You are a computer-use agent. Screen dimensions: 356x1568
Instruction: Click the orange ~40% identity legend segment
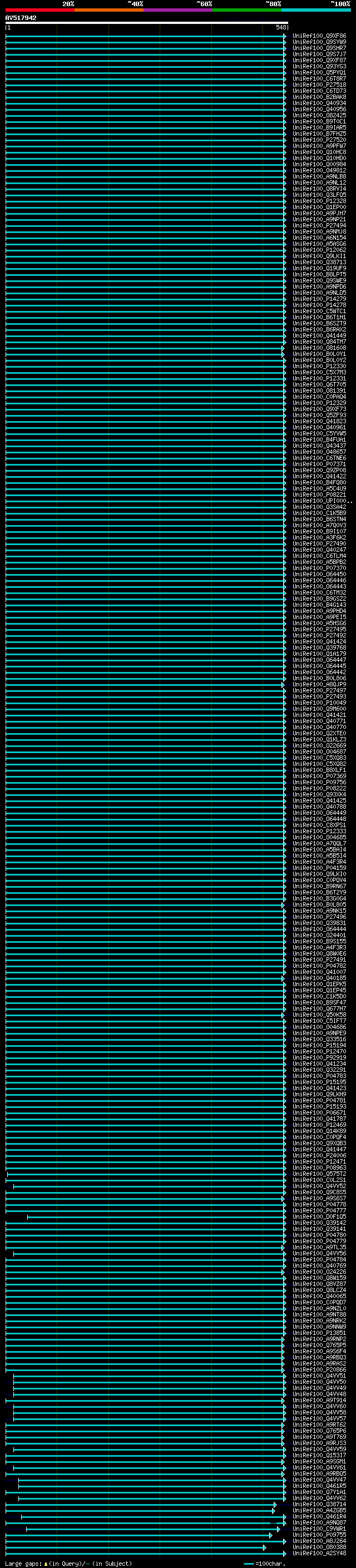click(109, 10)
